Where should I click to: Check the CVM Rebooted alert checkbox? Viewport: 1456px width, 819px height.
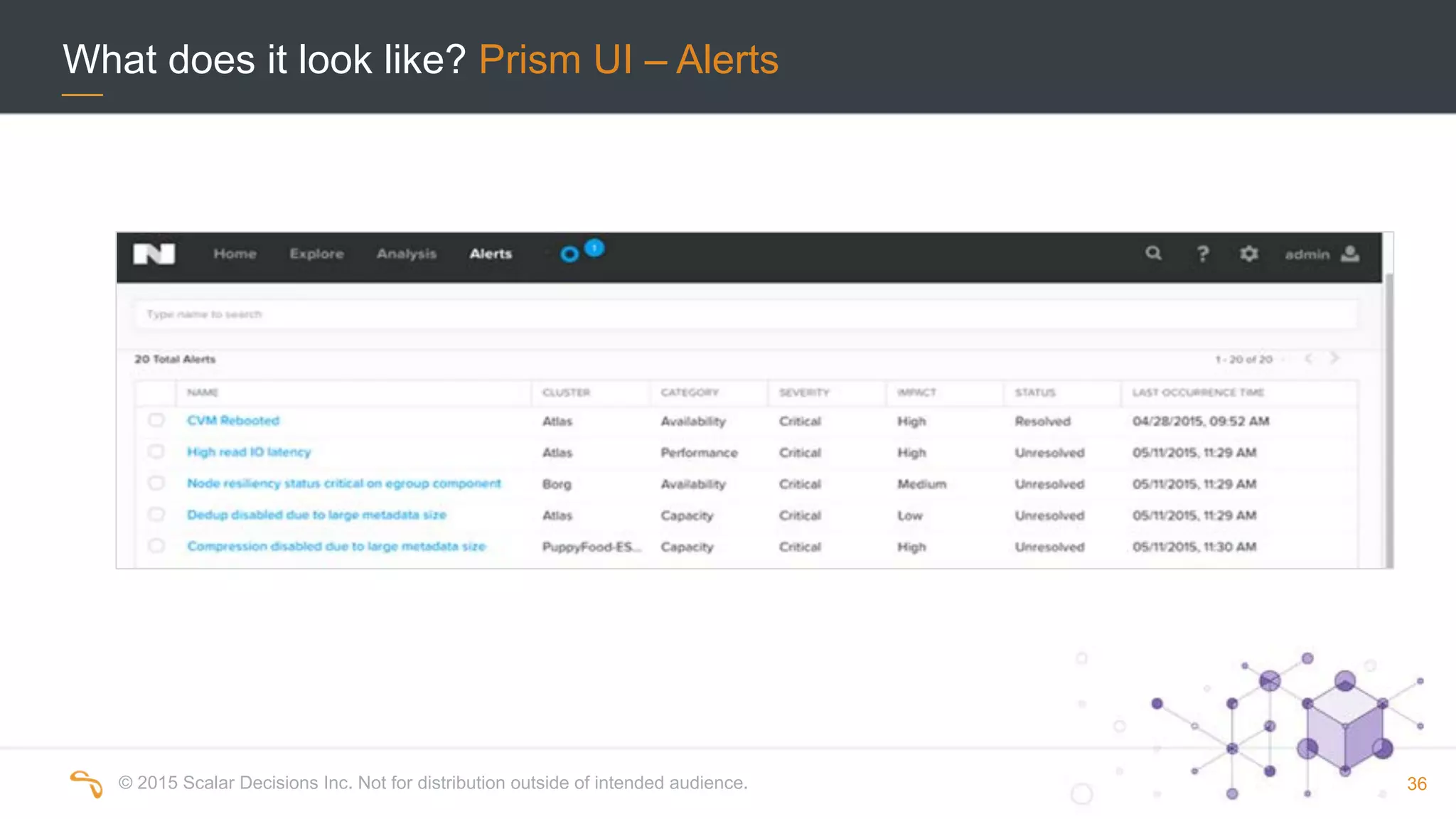point(156,420)
